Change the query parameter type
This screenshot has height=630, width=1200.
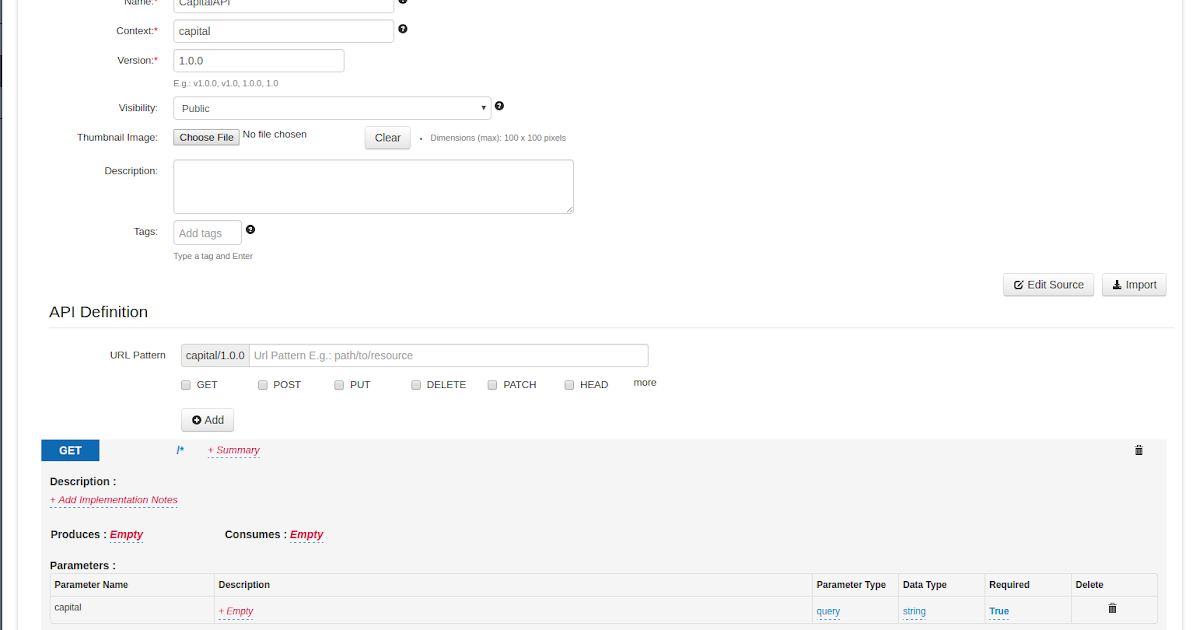[x=827, y=610]
